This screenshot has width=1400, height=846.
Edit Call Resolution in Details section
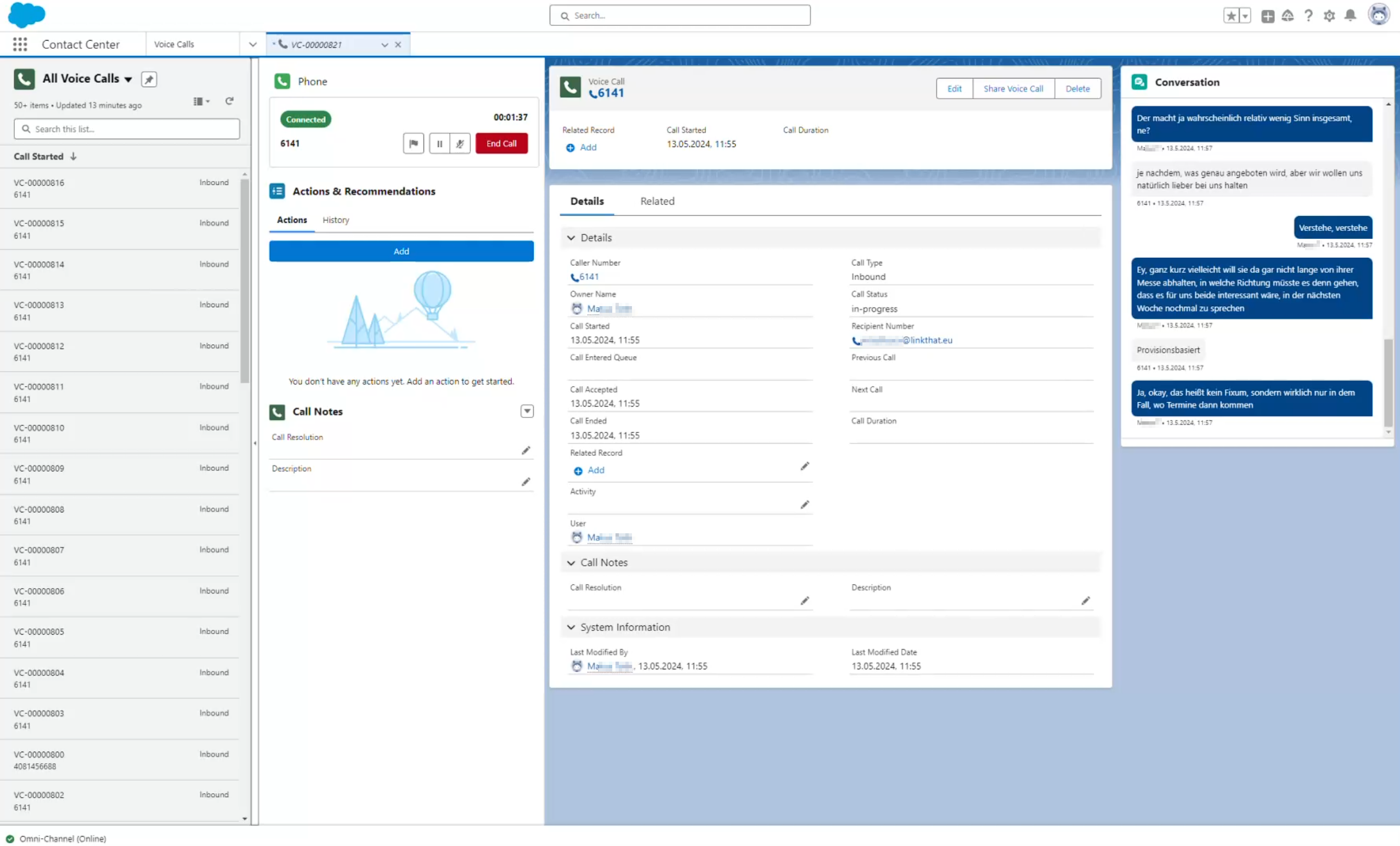(805, 601)
